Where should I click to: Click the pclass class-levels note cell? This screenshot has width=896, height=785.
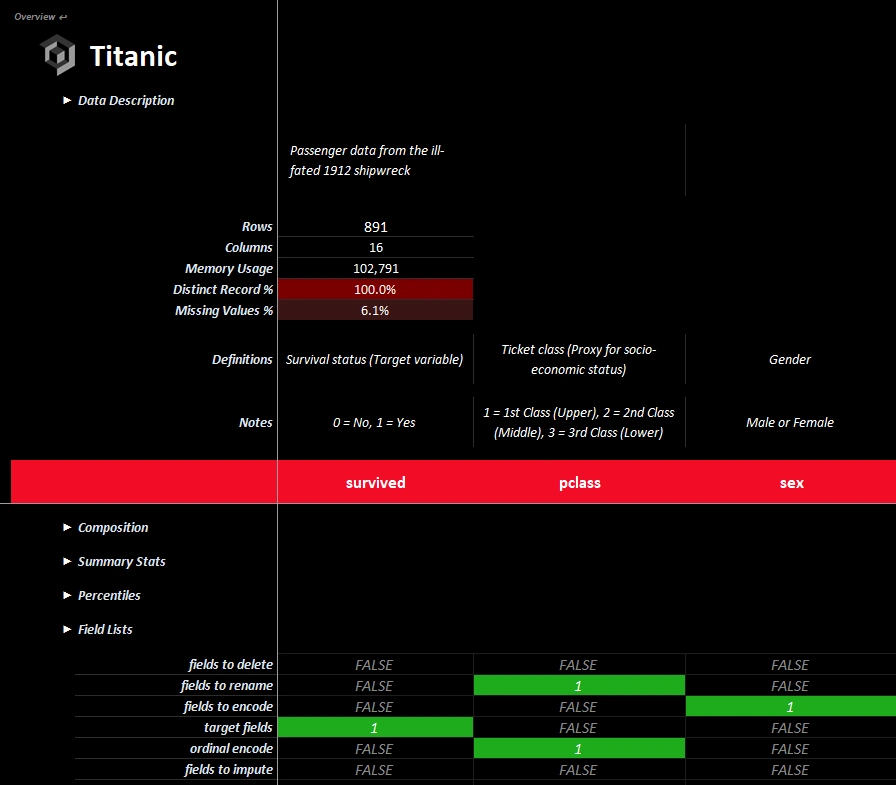pos(579,422)
